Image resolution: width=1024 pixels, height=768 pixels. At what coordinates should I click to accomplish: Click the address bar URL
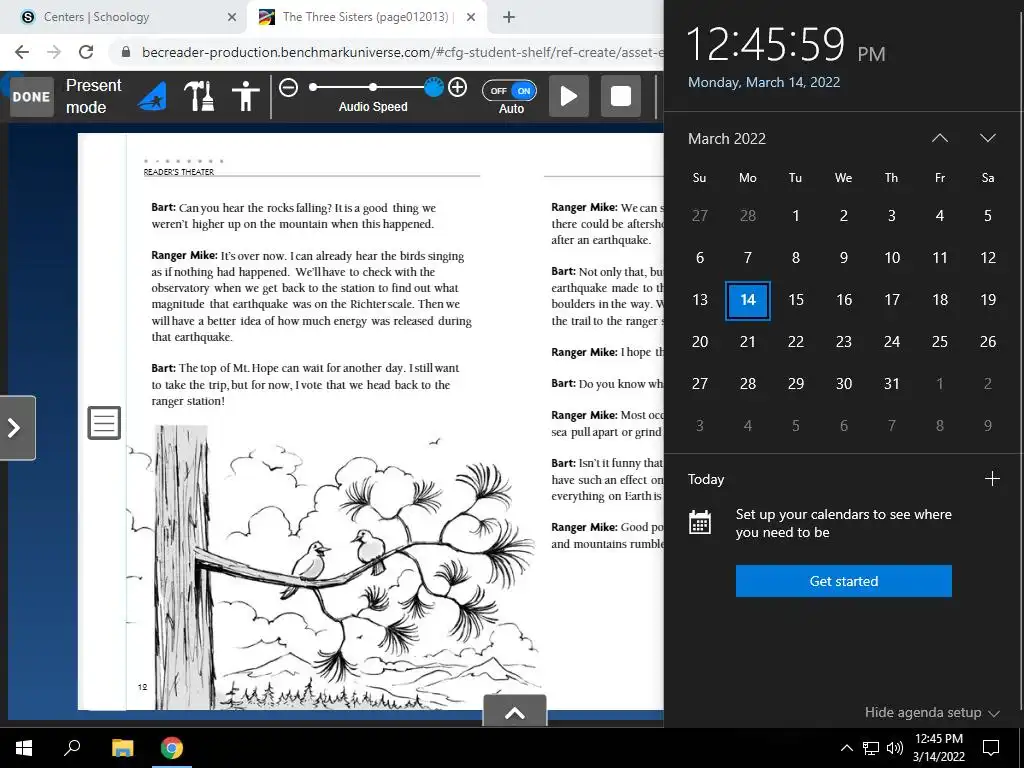[x=402, y=52]
